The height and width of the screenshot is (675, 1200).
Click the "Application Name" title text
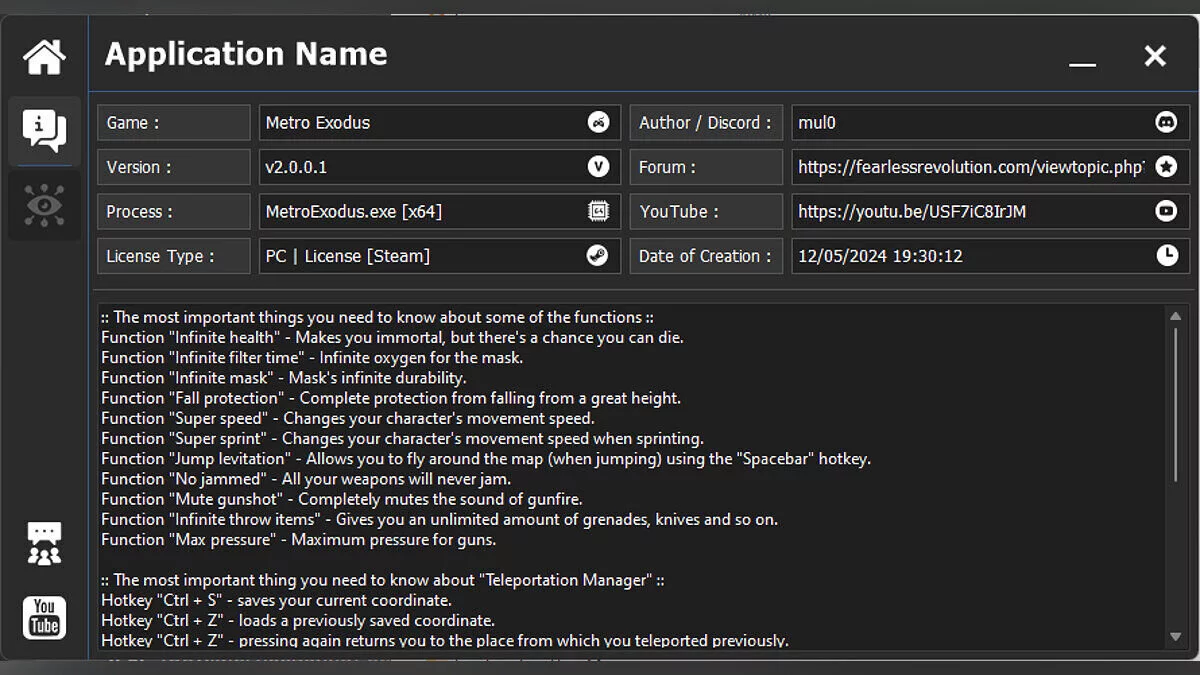point(246,54)
